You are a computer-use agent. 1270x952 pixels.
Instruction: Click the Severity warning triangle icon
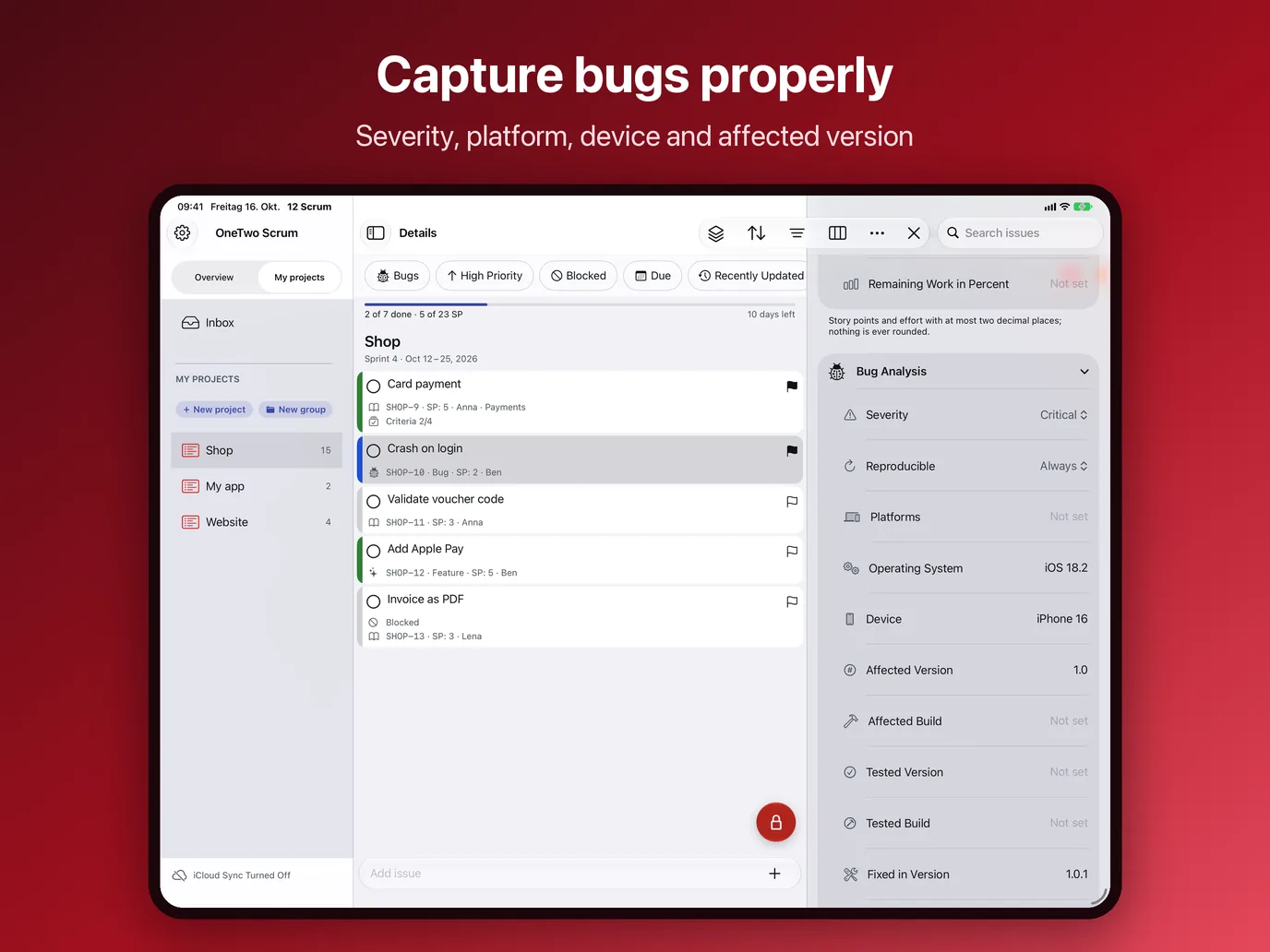coord(850,415)
